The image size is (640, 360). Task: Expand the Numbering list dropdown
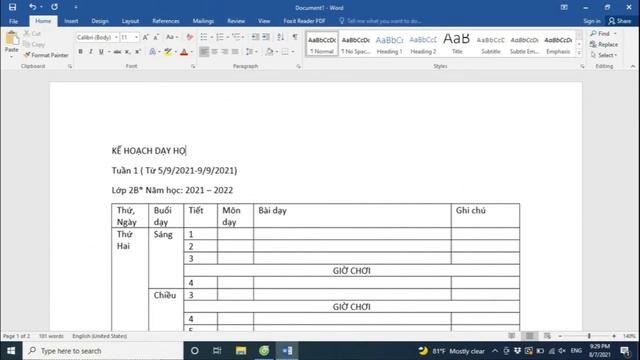pyautogui.click(x=227, y=37)
